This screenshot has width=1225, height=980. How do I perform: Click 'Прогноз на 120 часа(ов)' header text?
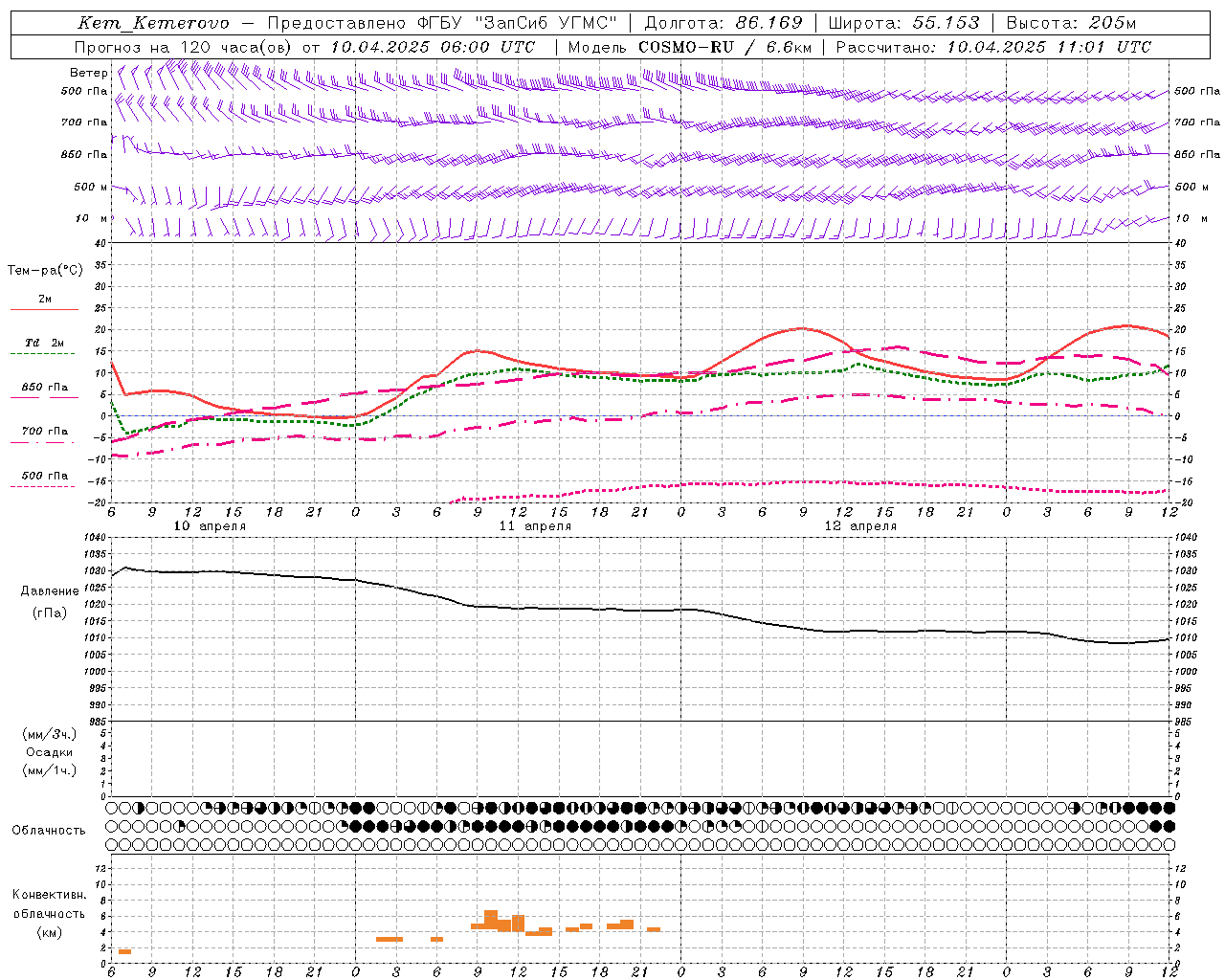click(x=184, y=47)
